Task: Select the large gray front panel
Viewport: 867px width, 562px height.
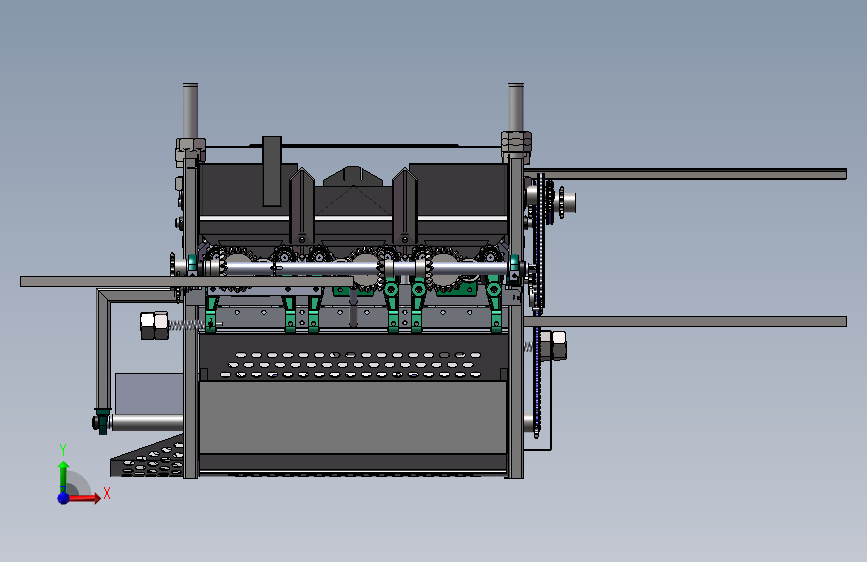Action: [353, 417]
